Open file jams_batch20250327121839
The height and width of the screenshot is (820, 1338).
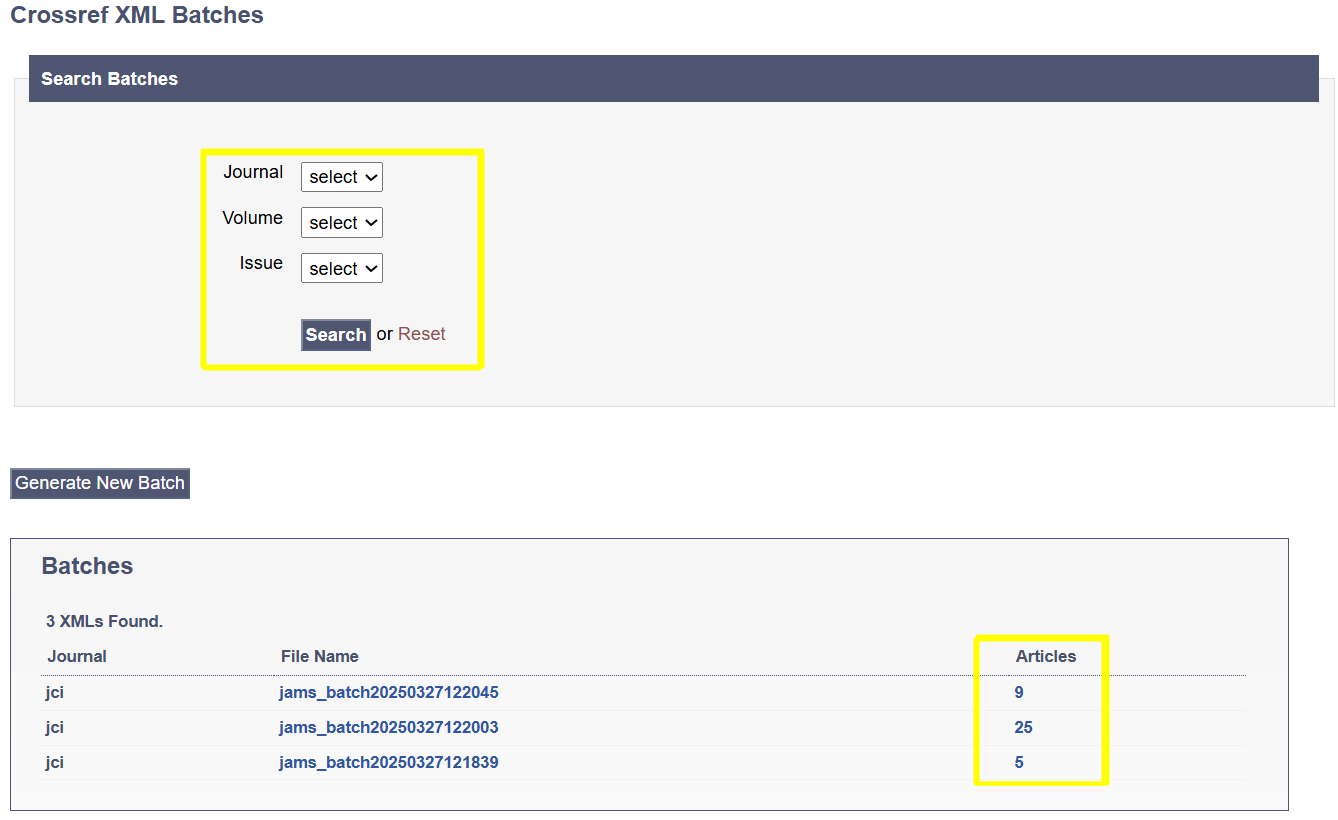pos(388,762)
